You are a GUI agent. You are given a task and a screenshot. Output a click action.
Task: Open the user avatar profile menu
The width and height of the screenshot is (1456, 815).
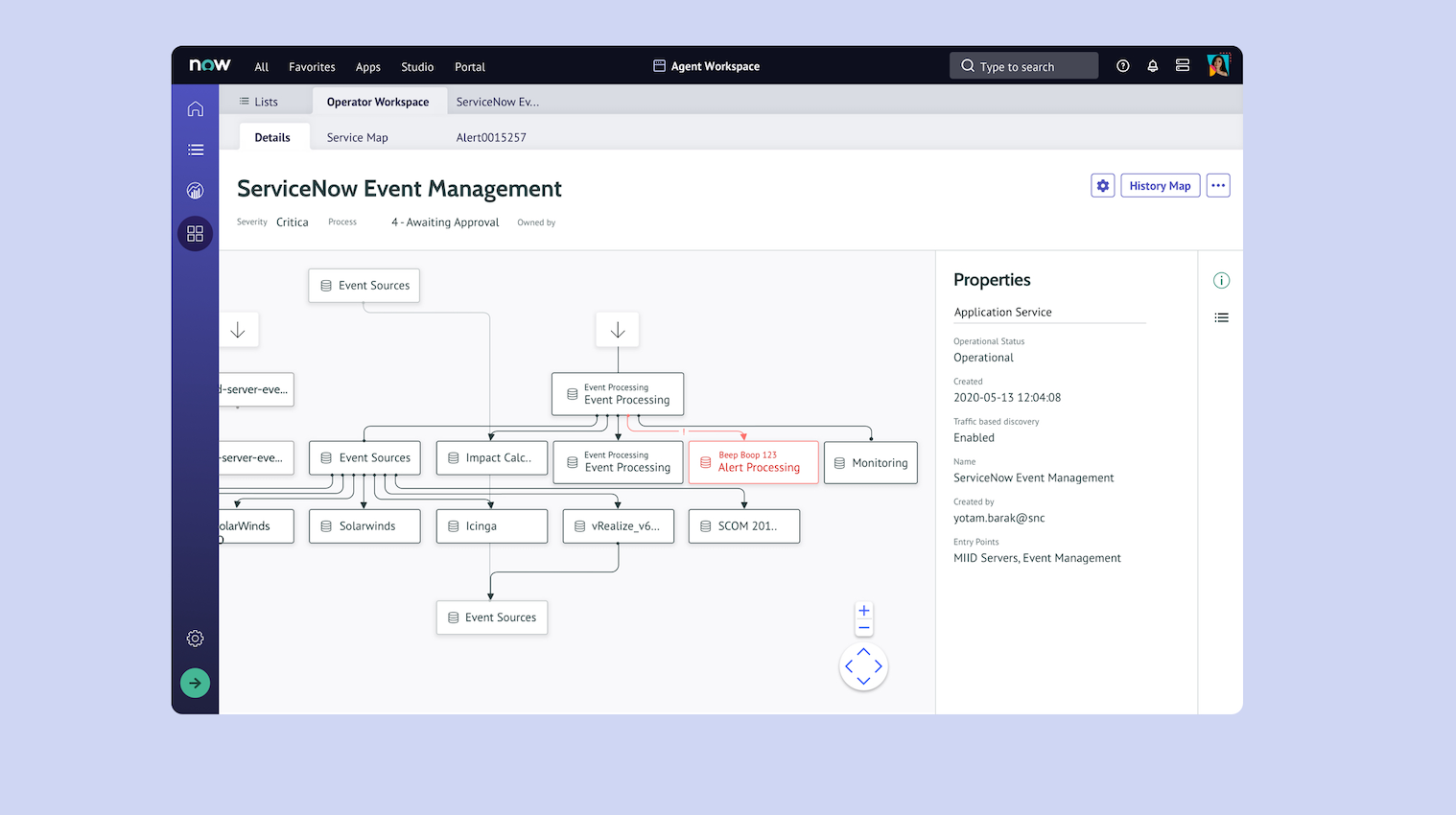(1218, 65)
